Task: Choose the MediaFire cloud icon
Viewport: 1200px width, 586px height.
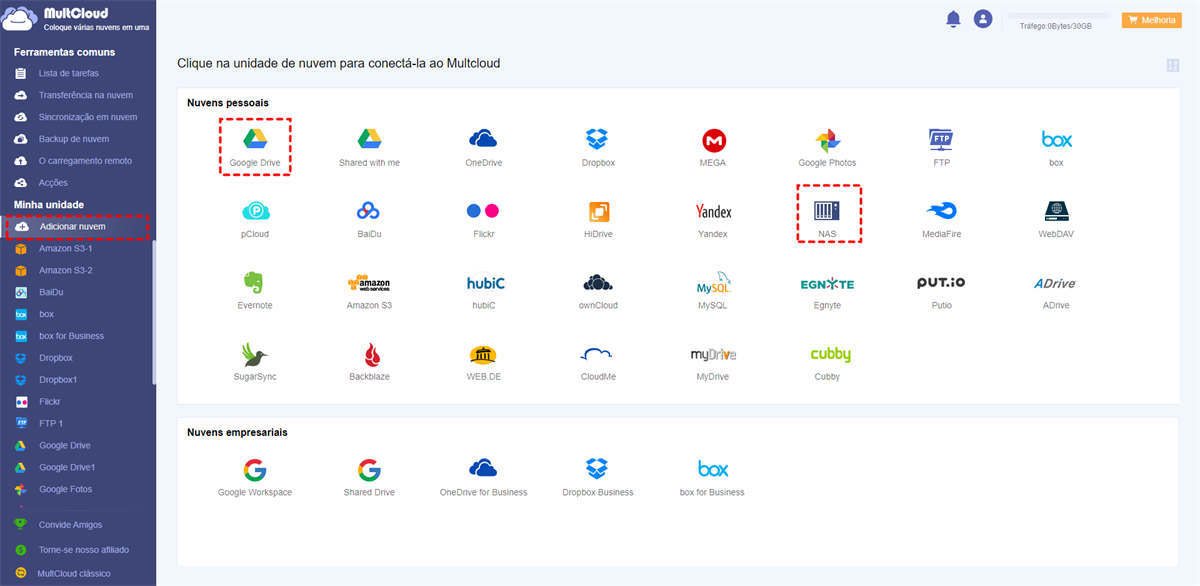Action: 941,210
